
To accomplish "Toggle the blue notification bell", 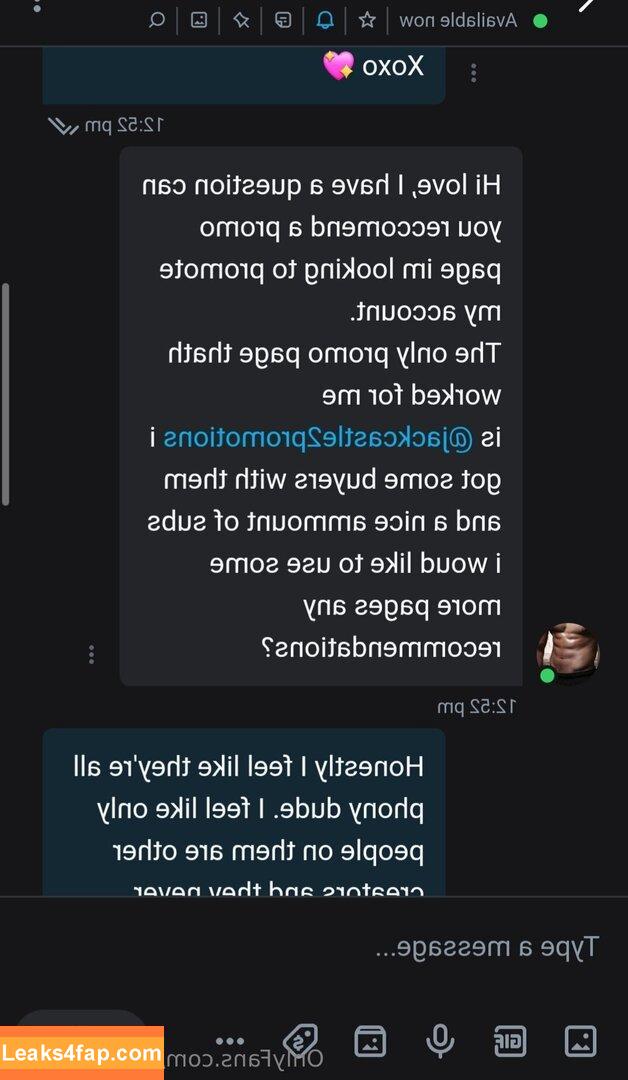I will 324,20.
